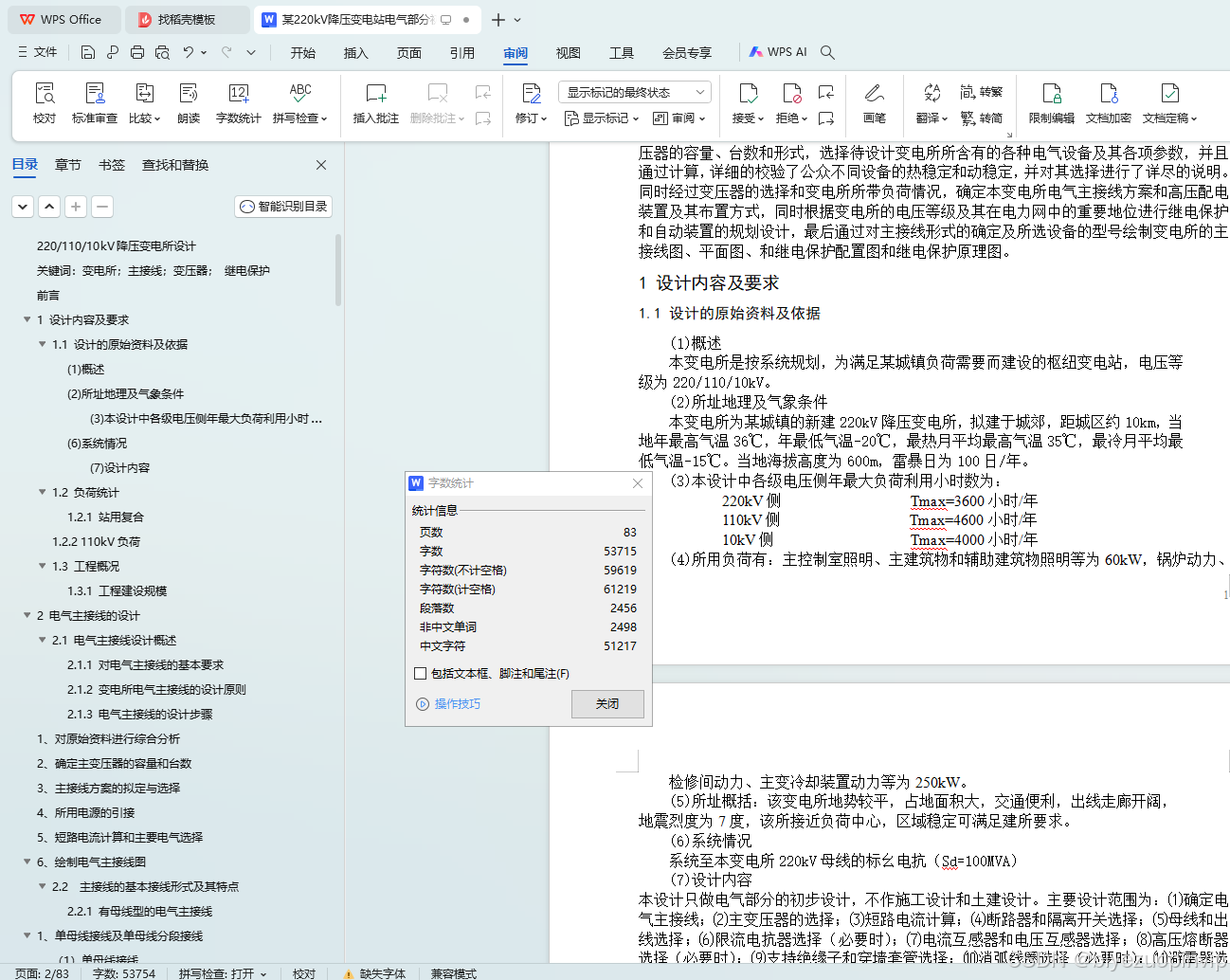
Task: Switch to the 引用 ribbon tab
Action: point(462,53)
